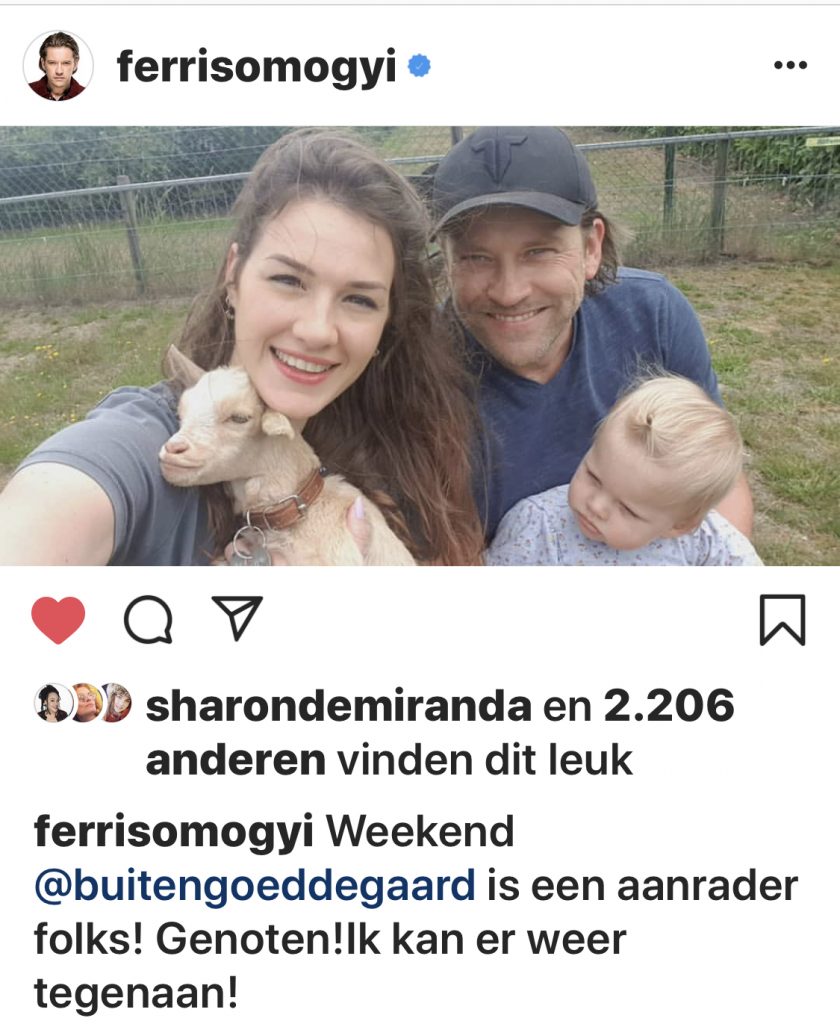Share post using paper plane icon
Viewport: 840px width, 1024px height.
point(238,617)
